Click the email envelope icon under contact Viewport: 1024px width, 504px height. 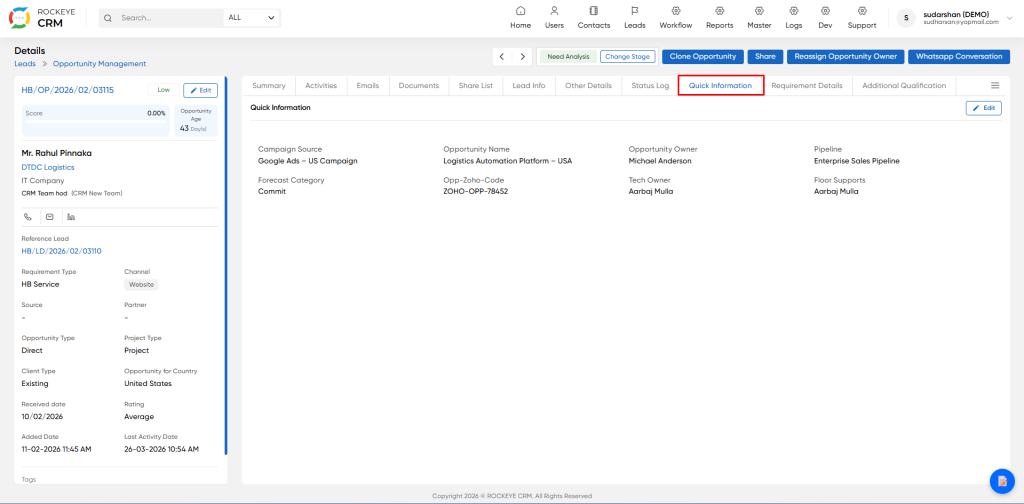coord(50,217)
